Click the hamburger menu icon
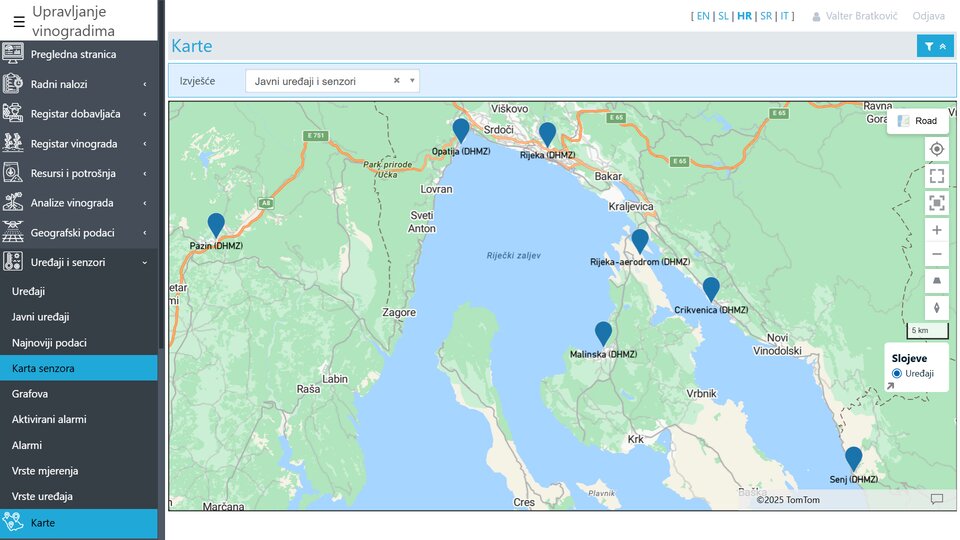Image resolution: width=960 pixels, height=540 pixels. click(19, 21)
